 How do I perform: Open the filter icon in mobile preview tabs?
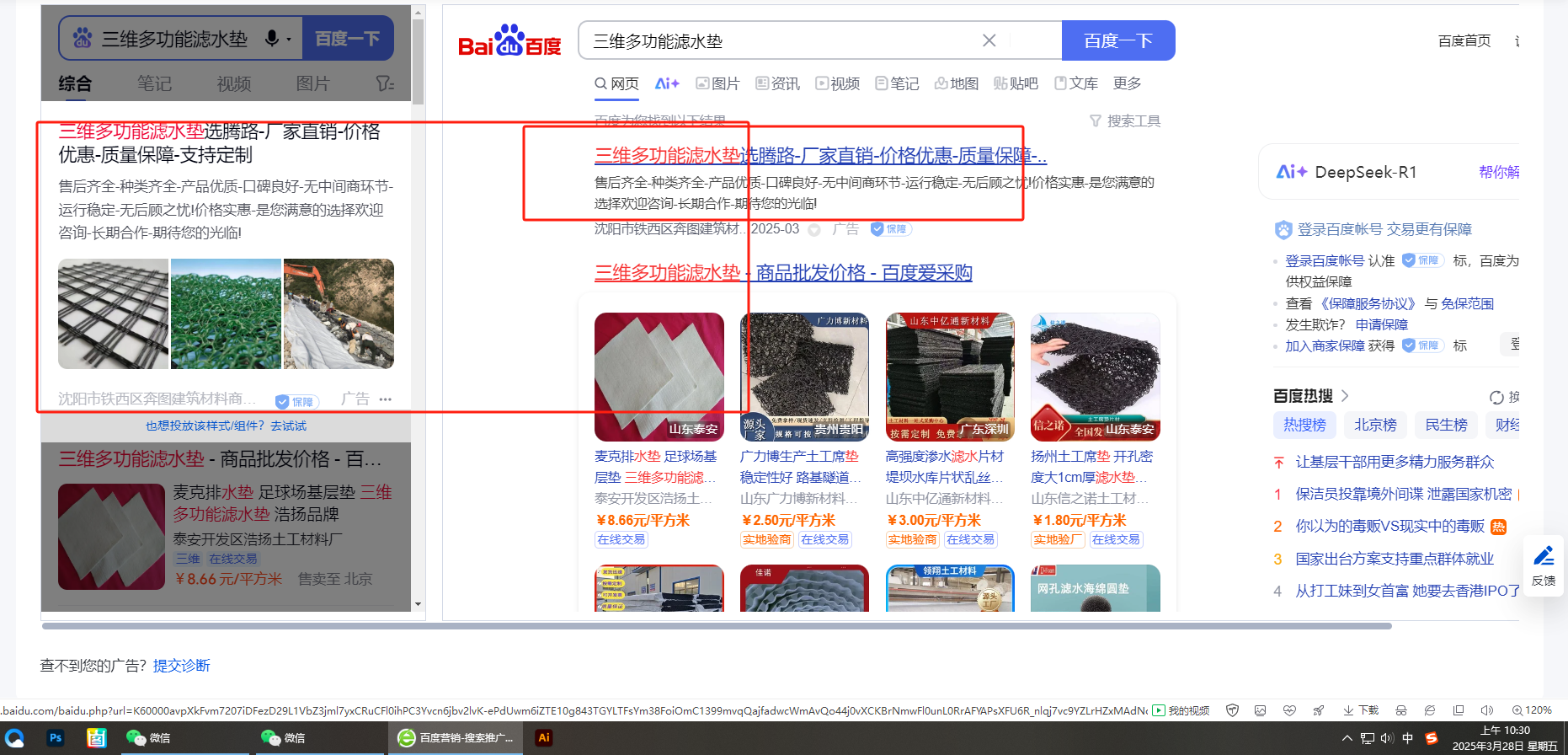(384, 83)
